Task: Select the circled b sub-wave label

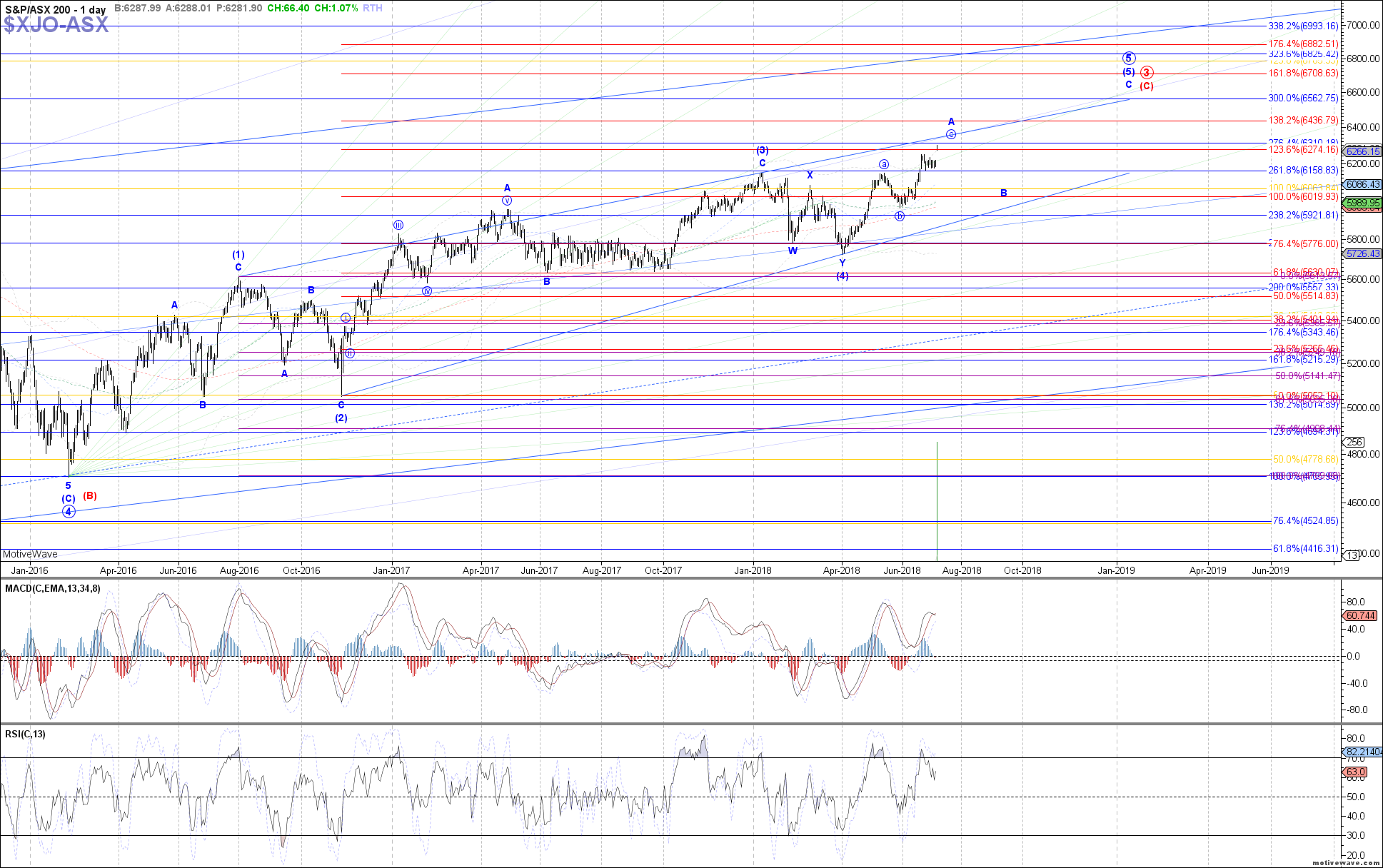Action: pos(900,216)
